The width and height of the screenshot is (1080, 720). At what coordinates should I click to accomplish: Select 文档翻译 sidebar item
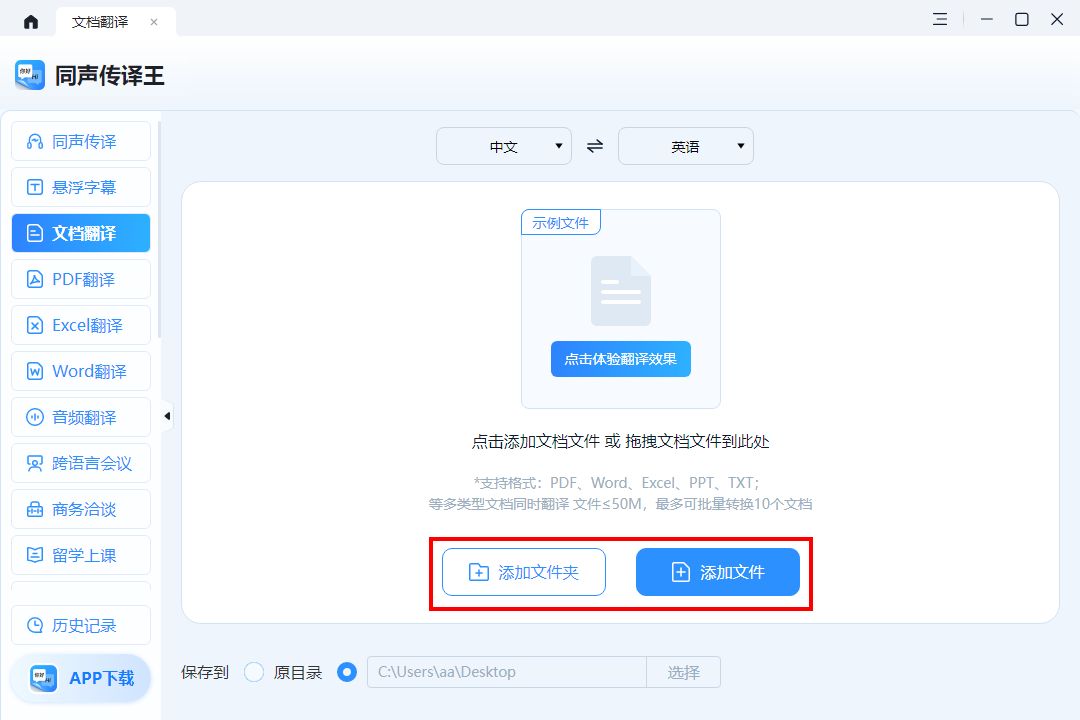(x=81, y=233)
